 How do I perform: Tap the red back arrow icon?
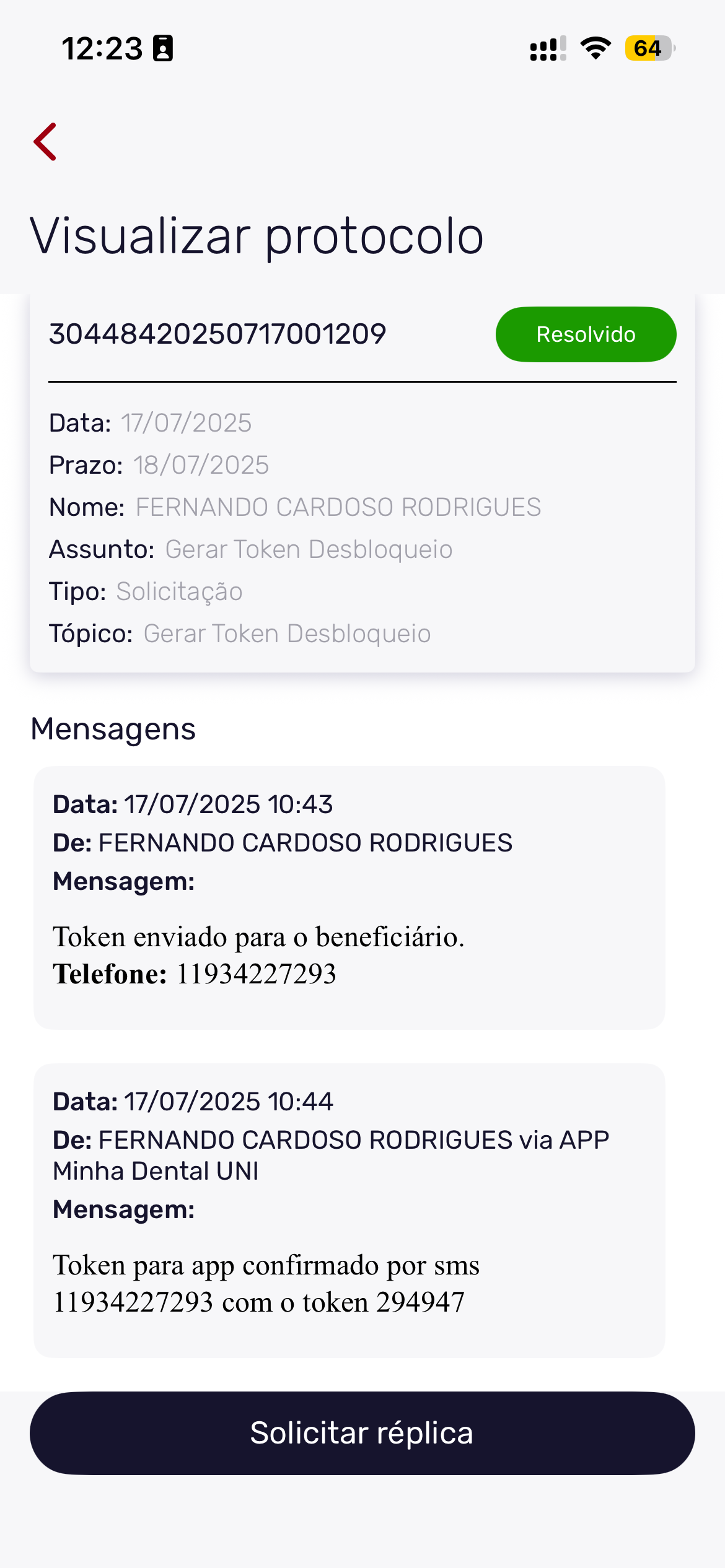click(x=45, y=142)
